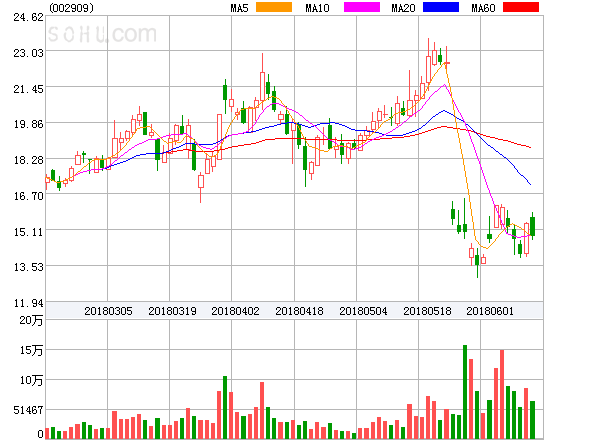The image size is (600, 440).
Task: Click the 10万 volume axis label
Action: click(31, 380)
